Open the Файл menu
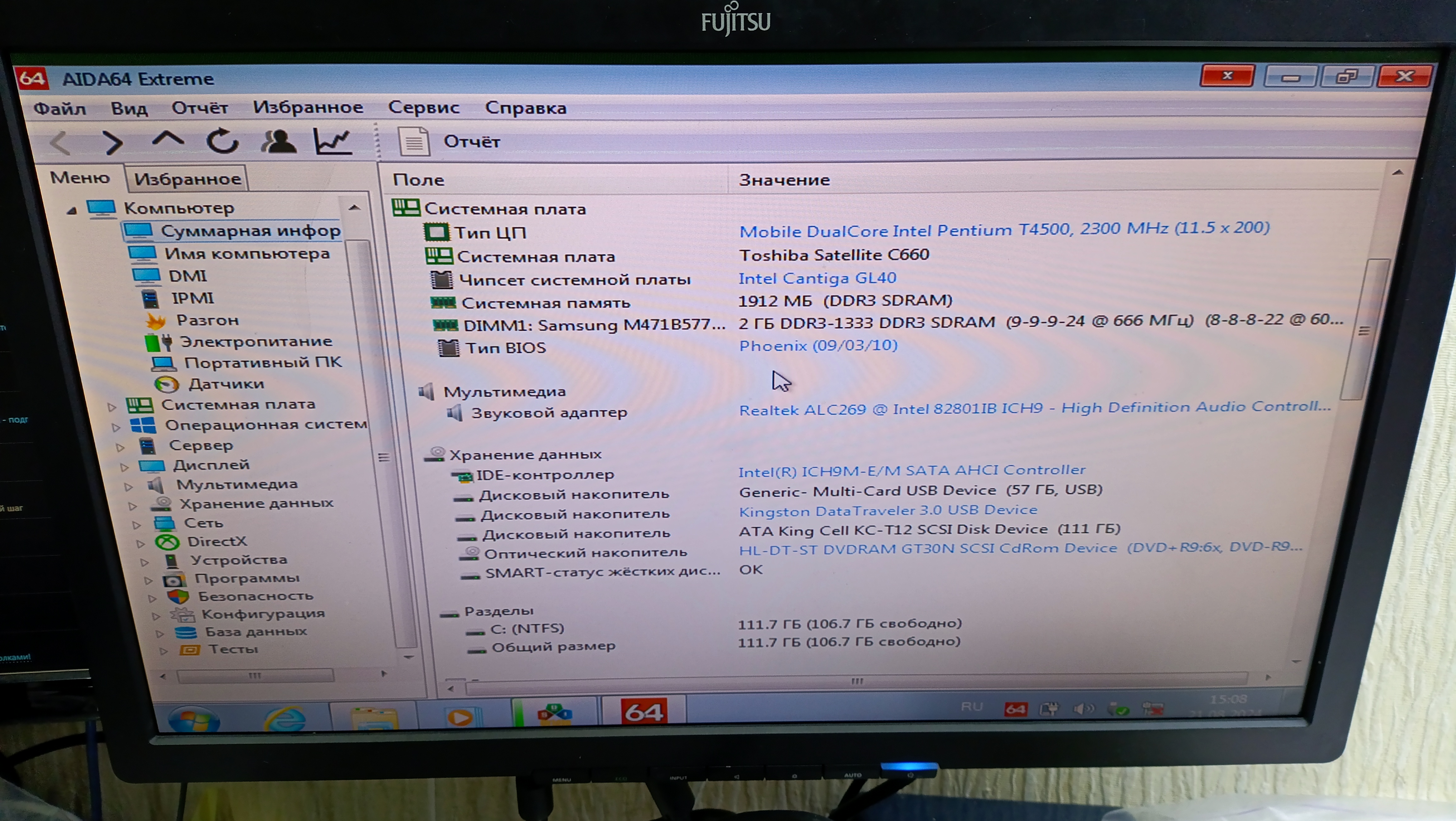Image resolution: width=1456 pixels, height=821 pixels. click(x=59, y=109)
